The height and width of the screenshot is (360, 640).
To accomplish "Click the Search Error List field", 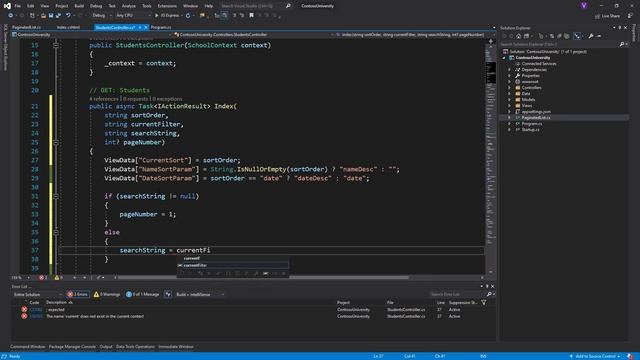I will pyautogui.click(x=457, y=294).
